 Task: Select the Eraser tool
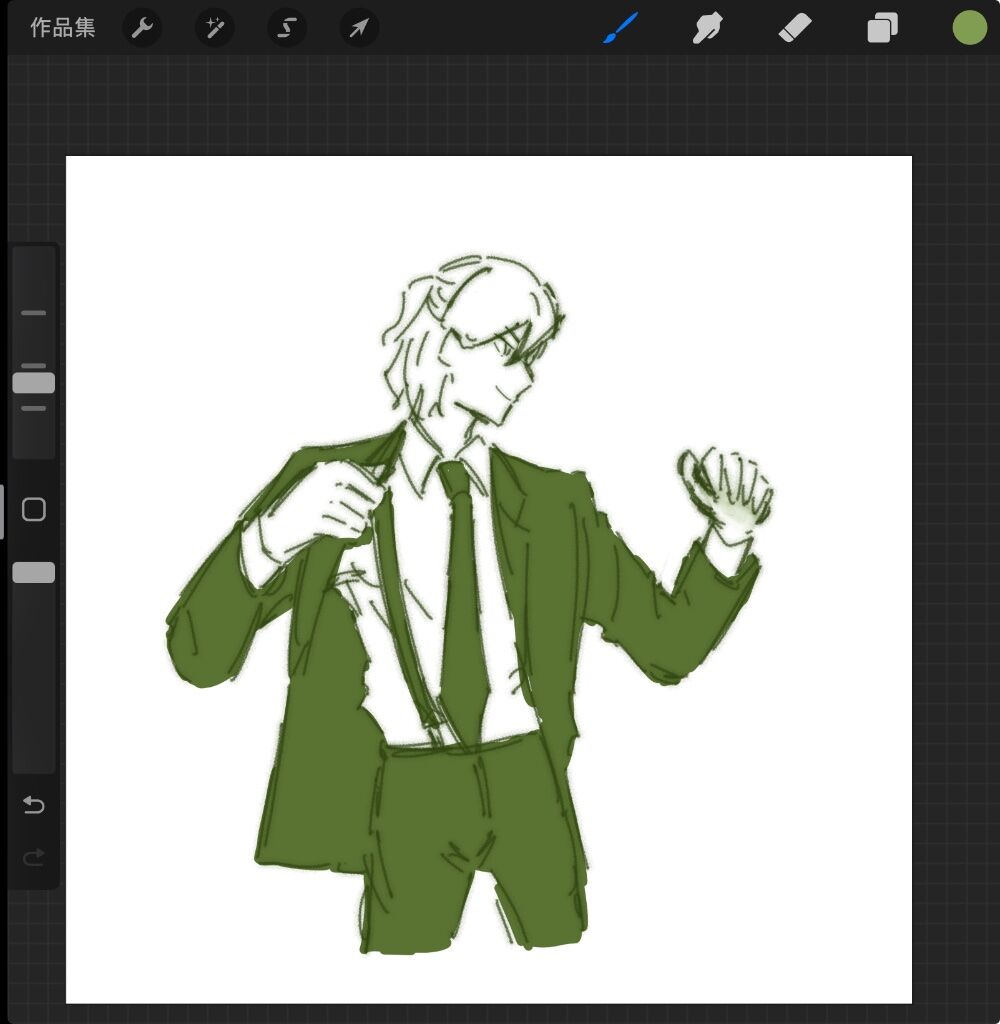coord(795,28)
